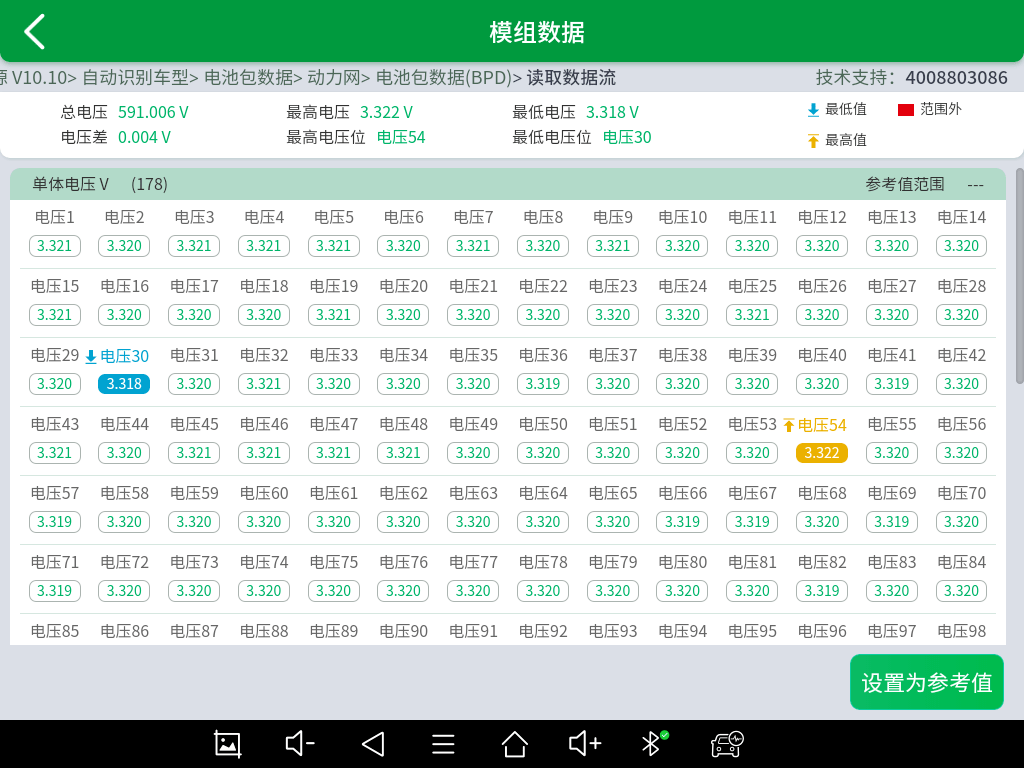Select the blue 3.318 value for 电压30

tap(124, 384)
